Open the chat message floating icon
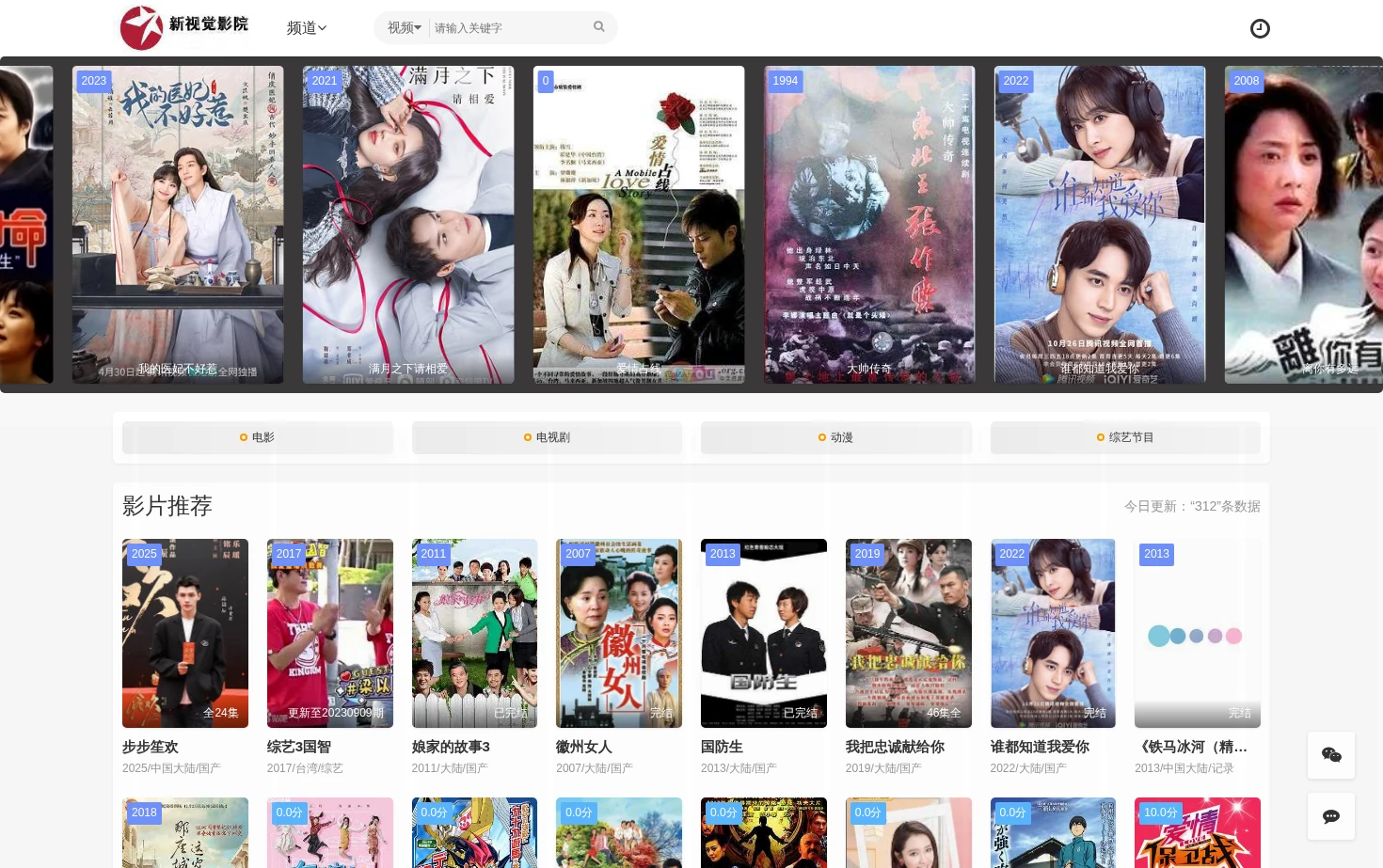The image size is (1383, 868). (1331, 816)
